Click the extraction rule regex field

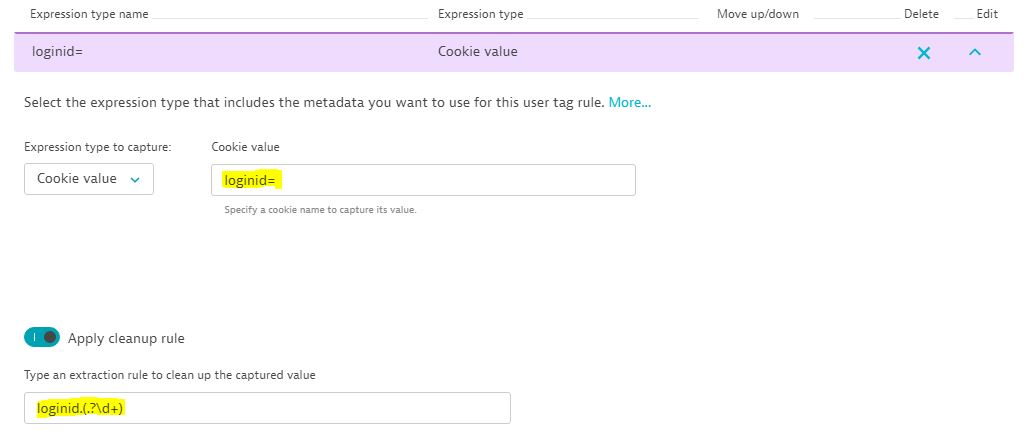(267, 408)
